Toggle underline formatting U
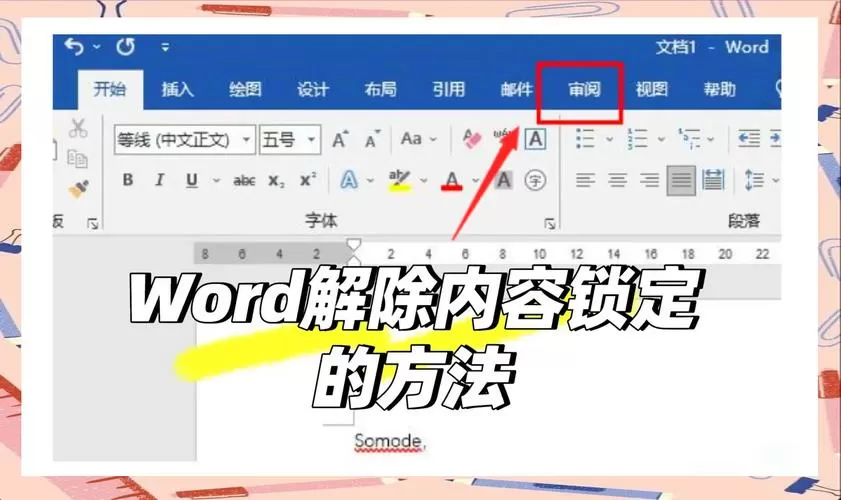This screenshot has width=841, height=500. (191, 180)
